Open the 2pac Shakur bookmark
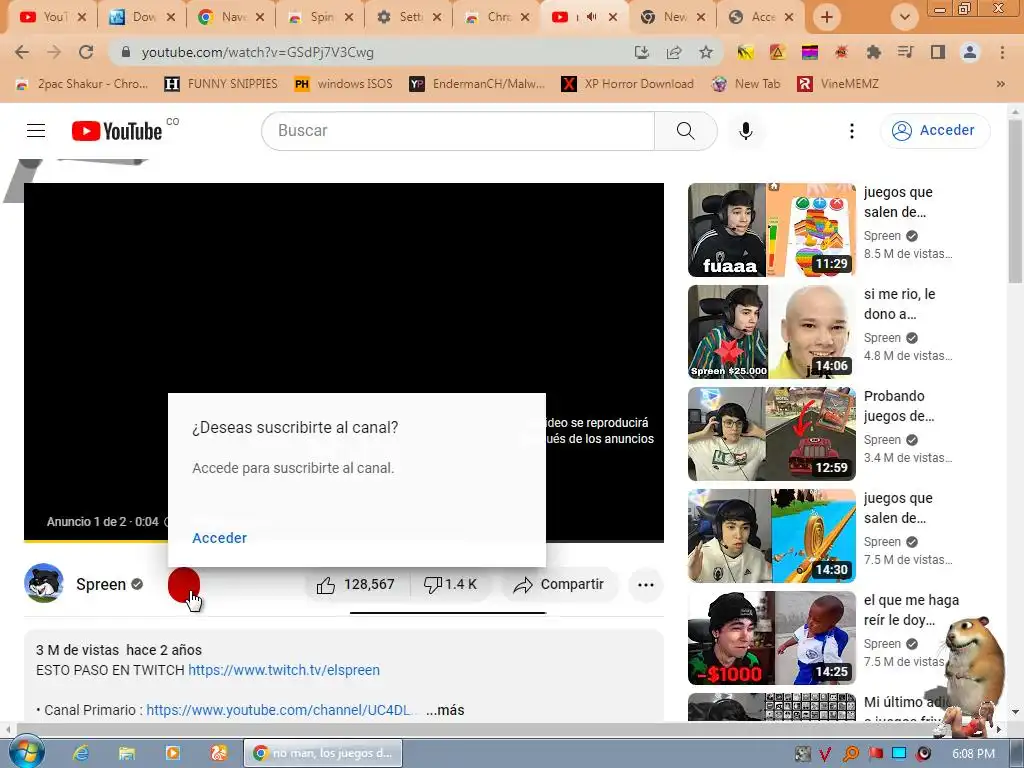 pos(82,84)
